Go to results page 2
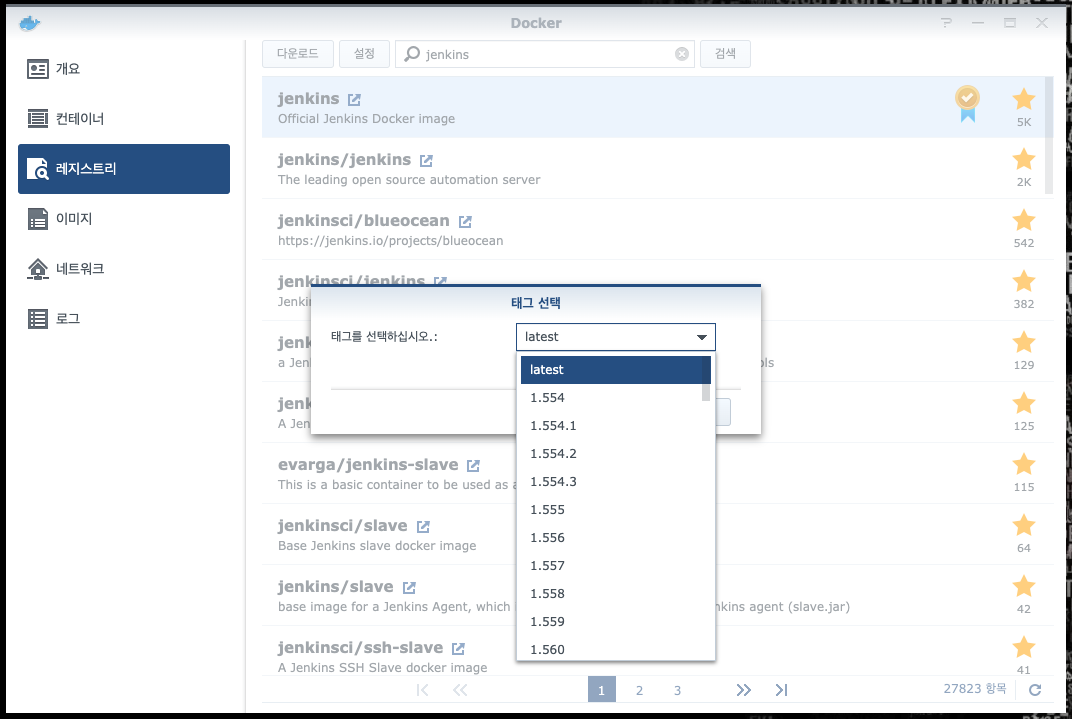This screenshot has height=719, width=1072. 639,690
